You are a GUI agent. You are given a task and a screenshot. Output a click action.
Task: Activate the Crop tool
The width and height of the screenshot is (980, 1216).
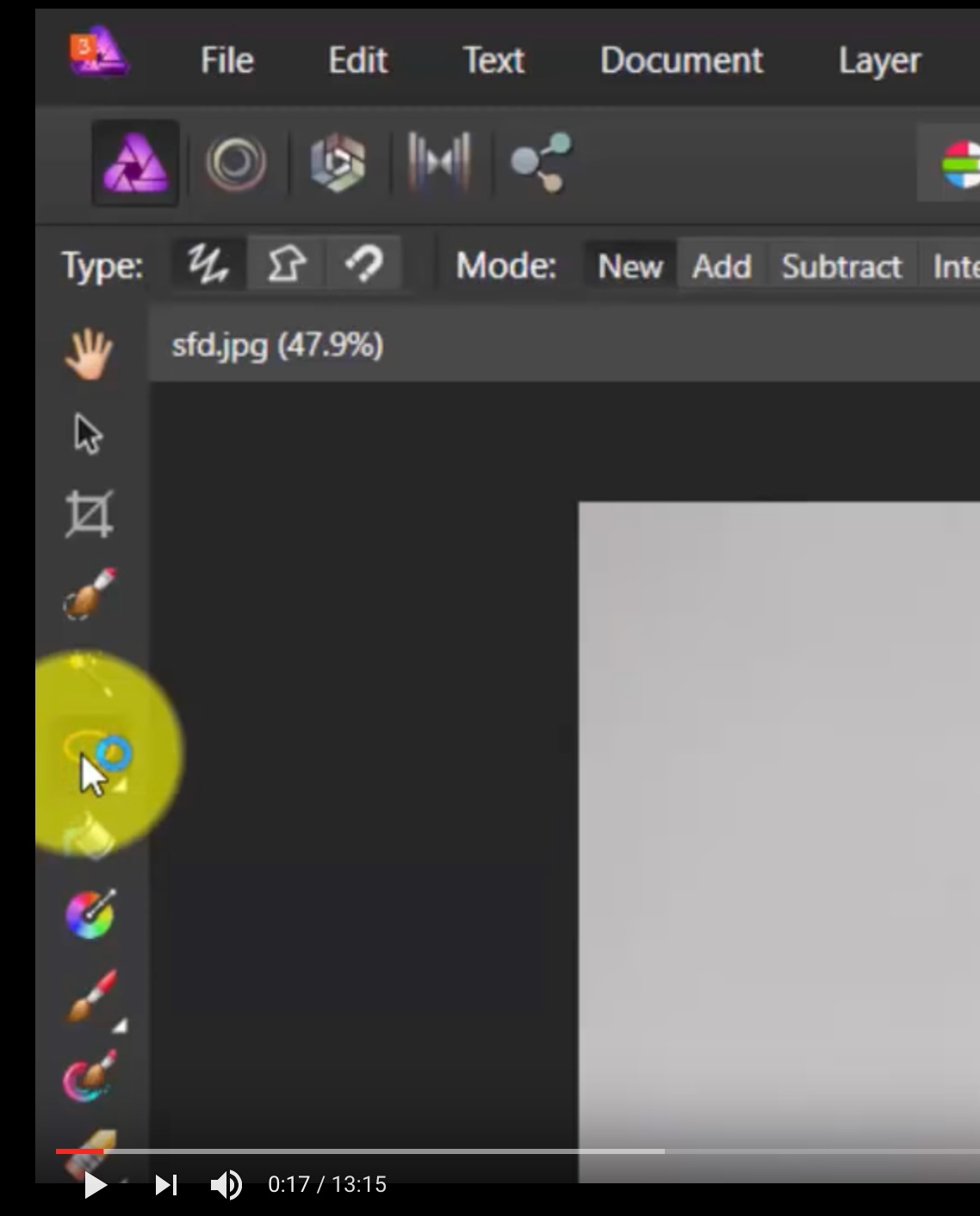pyautogui.click(x=89, y=514)
